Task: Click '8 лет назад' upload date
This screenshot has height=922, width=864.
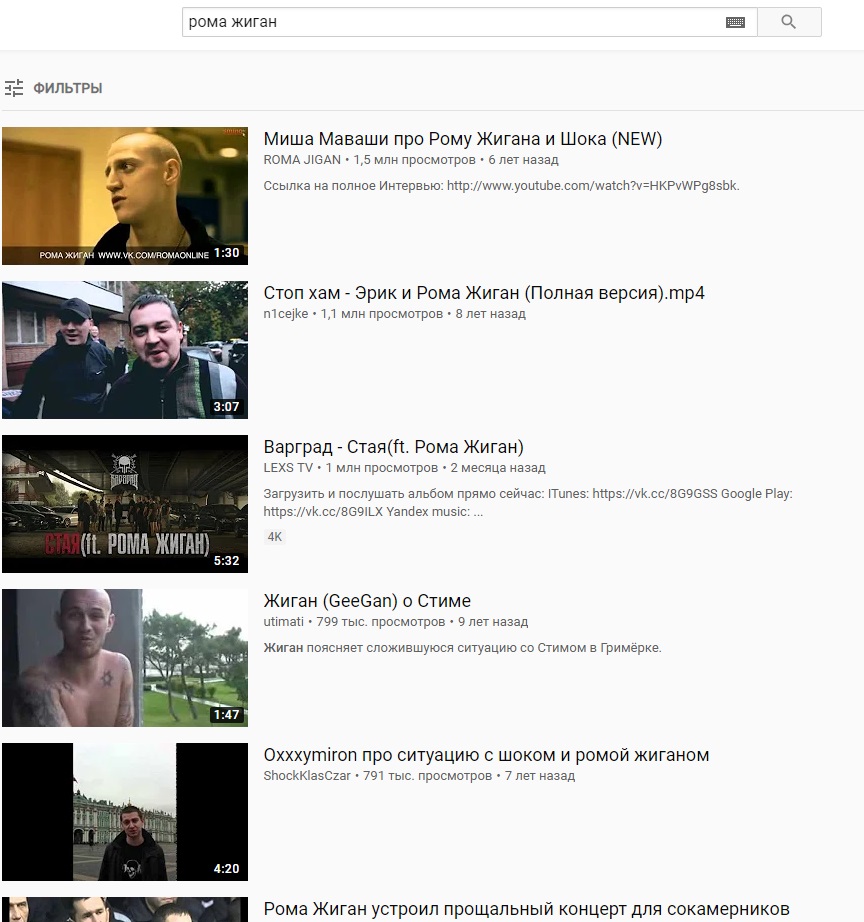Action: [x=491, y=314]
